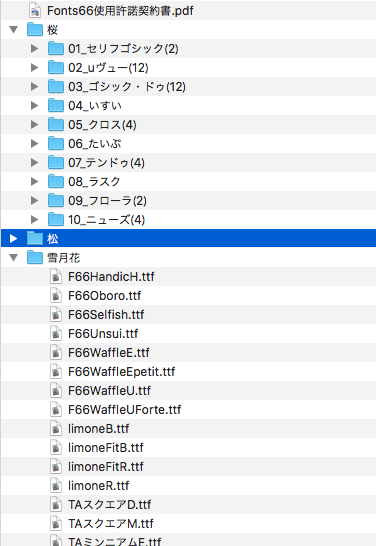This screenshot has width=376, height=546.
Task: Expand the selected 松 folder triangle
Action: [14, 239]
